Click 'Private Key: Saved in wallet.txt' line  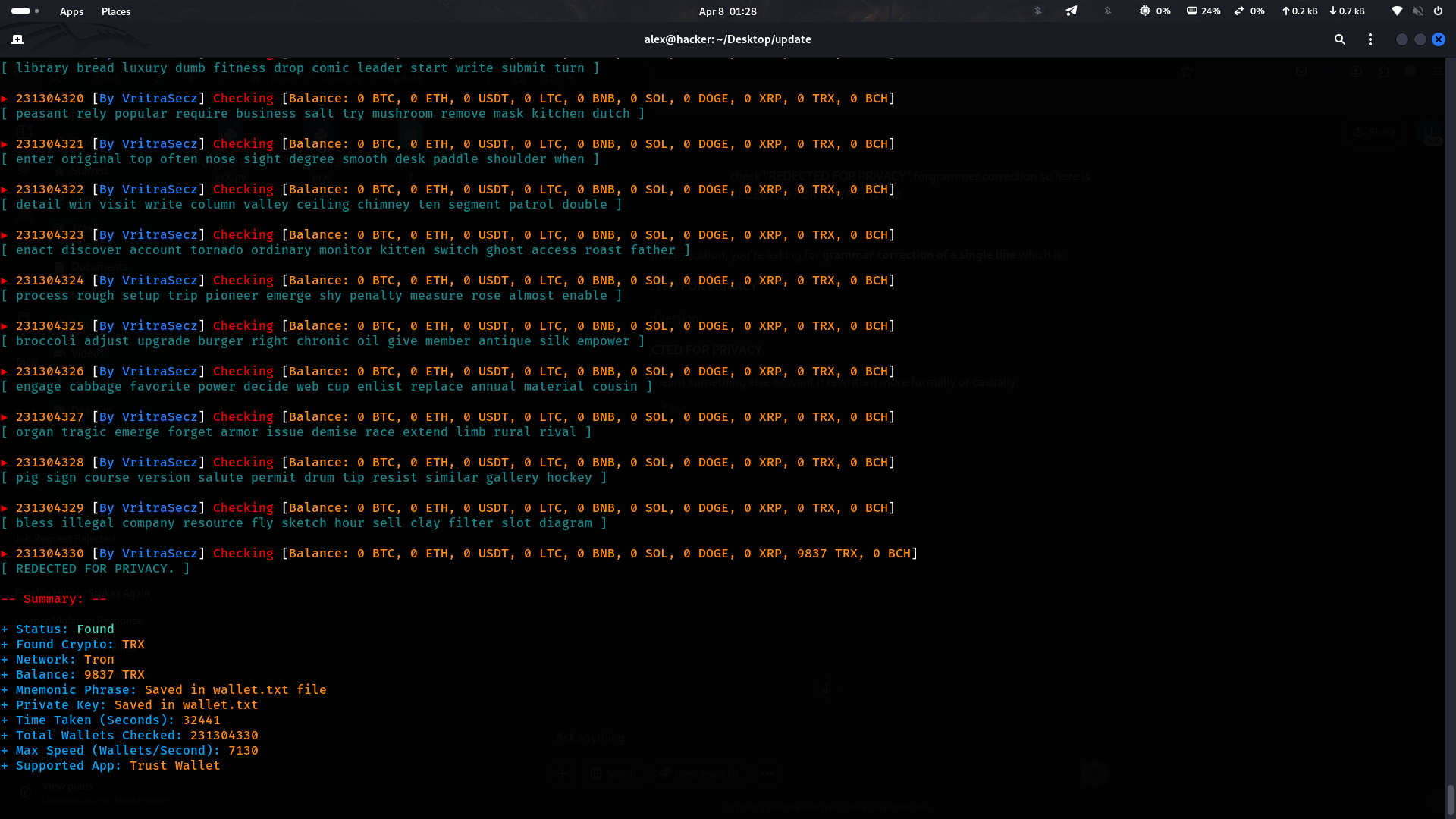click(130, 705)
